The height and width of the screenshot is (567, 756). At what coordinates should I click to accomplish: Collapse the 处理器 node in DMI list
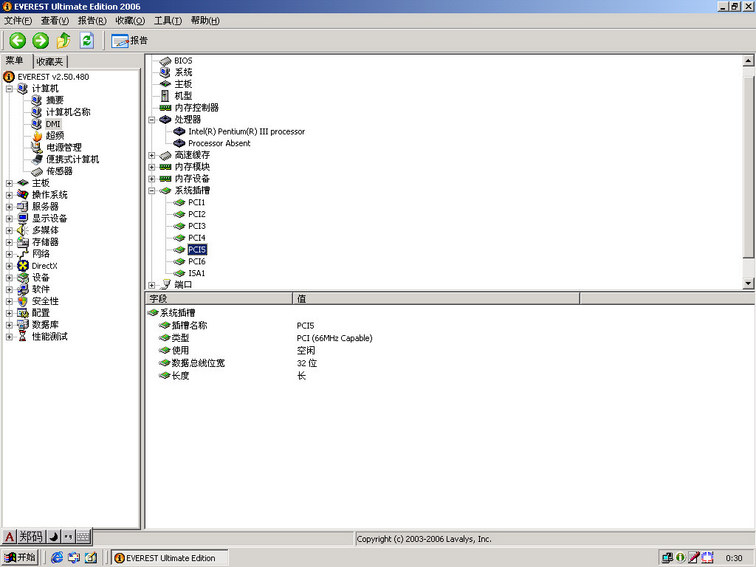point(152,120)
